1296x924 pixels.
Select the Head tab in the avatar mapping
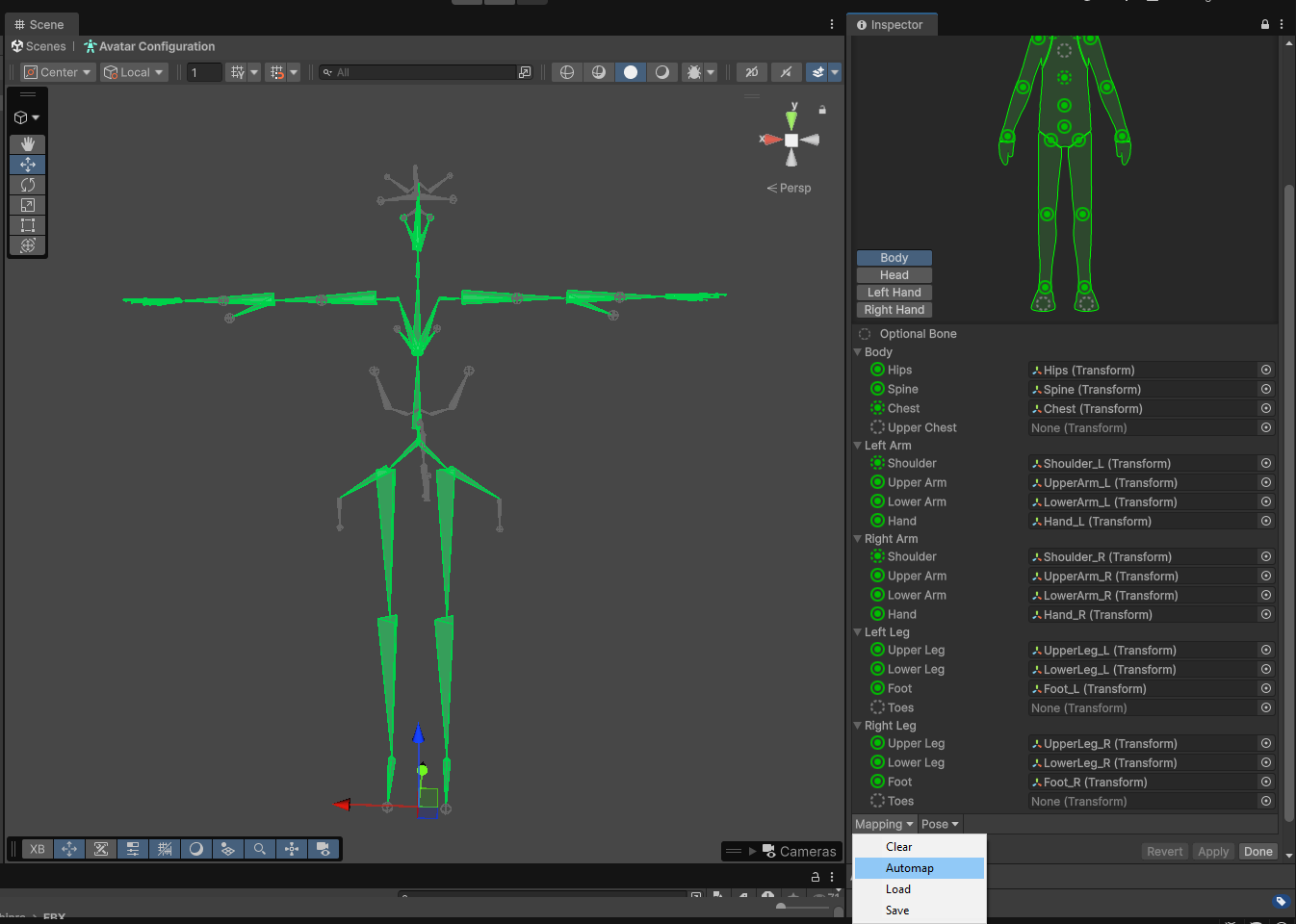tap(894, 274)
